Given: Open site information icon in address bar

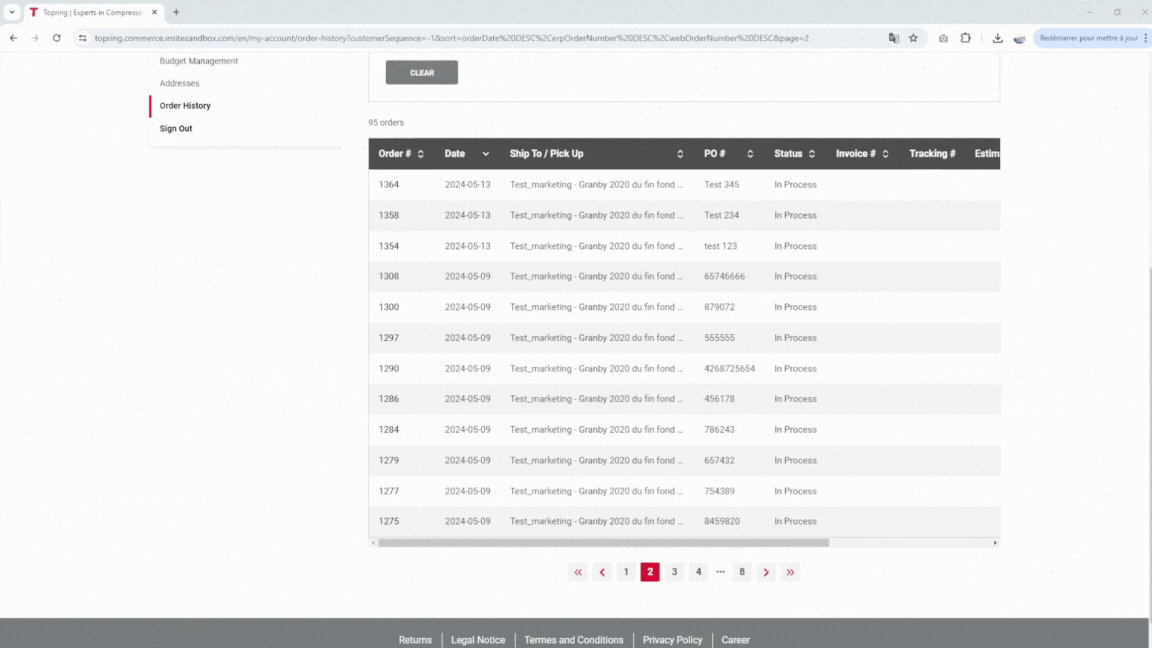Looking at the screenshot, I should coord(82,38).
